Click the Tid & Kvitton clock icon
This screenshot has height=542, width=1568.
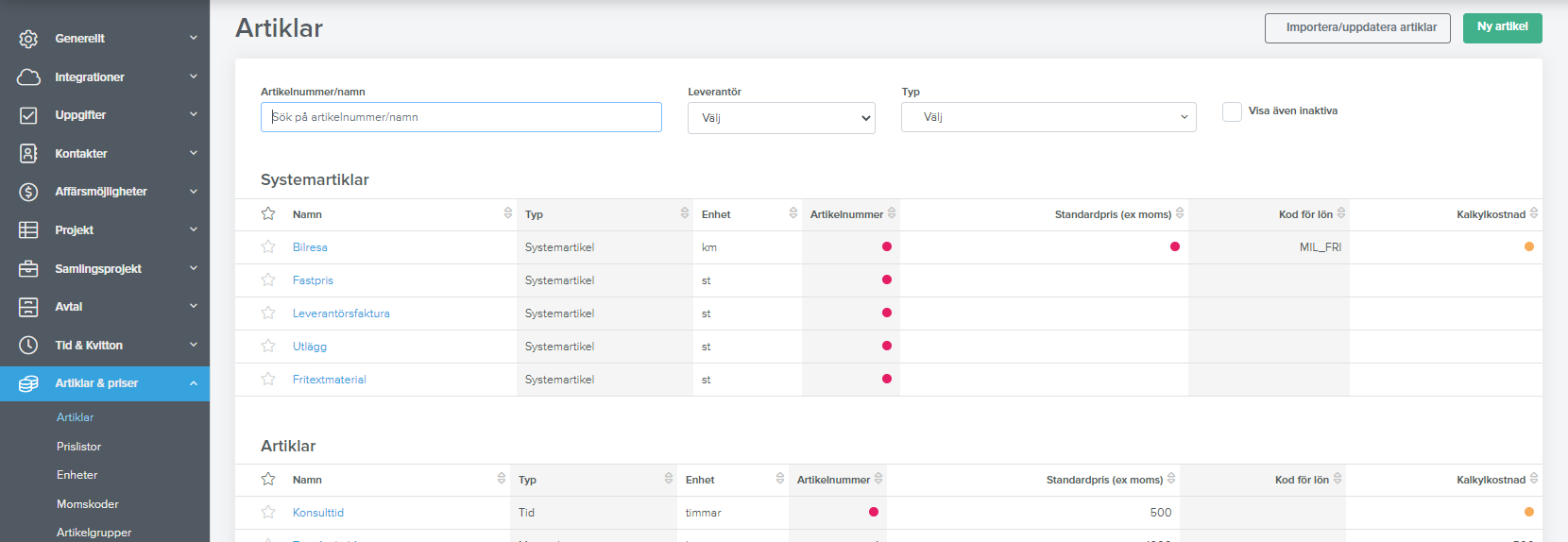28,346
